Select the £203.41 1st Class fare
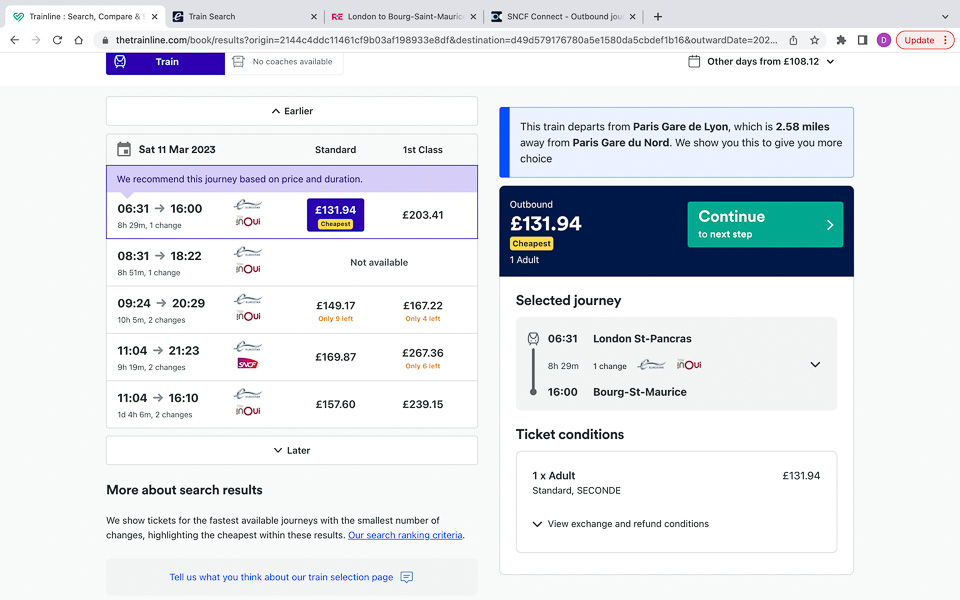The image size is (960, 600). (x=422, y=215)
